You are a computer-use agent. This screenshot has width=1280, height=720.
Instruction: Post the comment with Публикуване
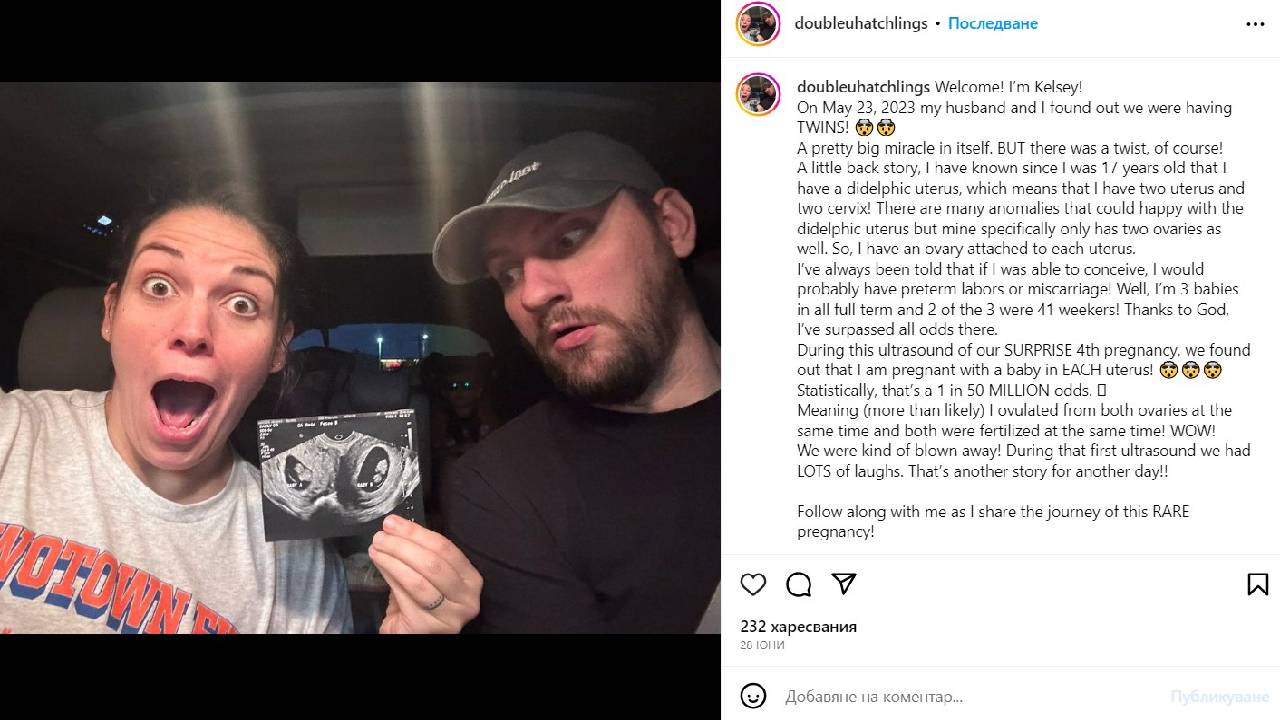[x=1220, y=696]
